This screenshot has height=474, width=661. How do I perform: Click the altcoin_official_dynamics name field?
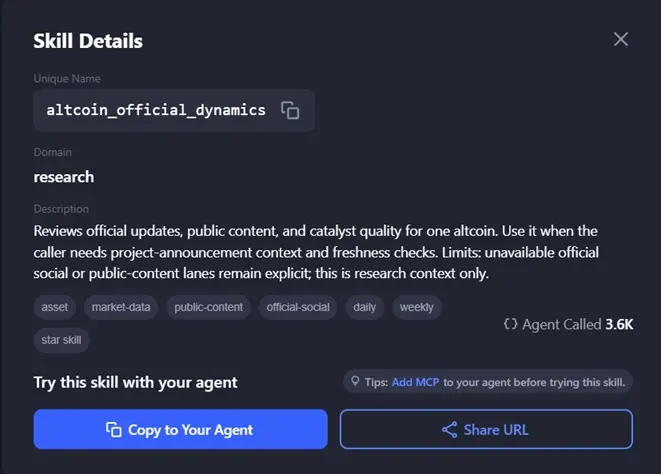(174, 110)
